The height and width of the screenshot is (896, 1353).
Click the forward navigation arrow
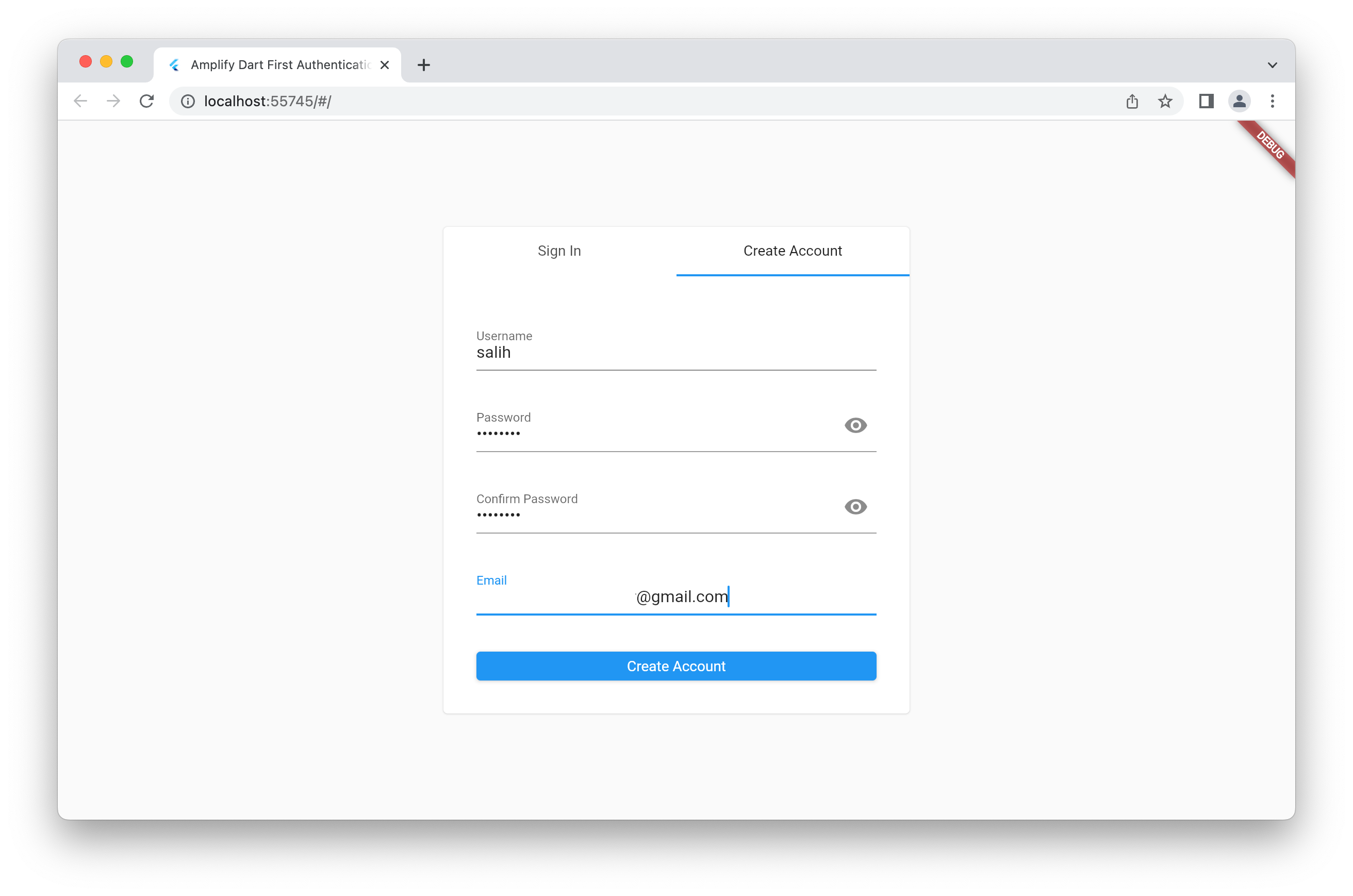pos(113,101)
